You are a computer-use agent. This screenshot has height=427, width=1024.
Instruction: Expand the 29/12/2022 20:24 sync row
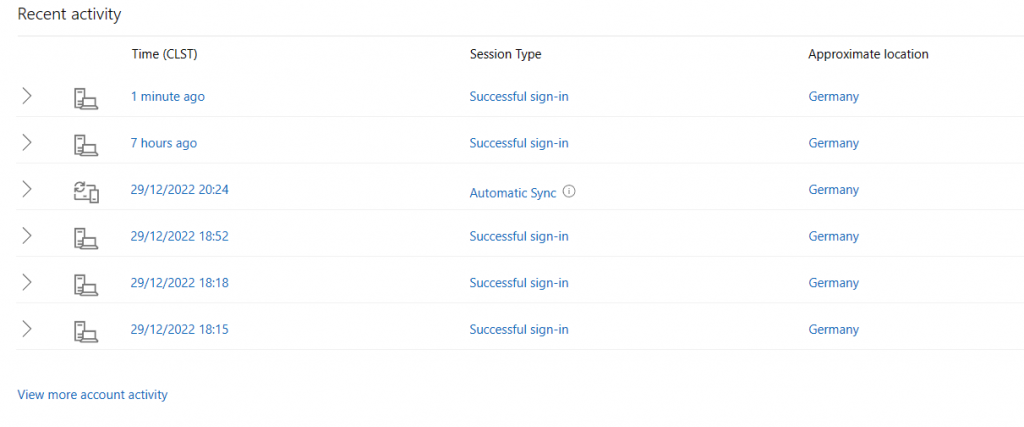[x=27, y=189]
